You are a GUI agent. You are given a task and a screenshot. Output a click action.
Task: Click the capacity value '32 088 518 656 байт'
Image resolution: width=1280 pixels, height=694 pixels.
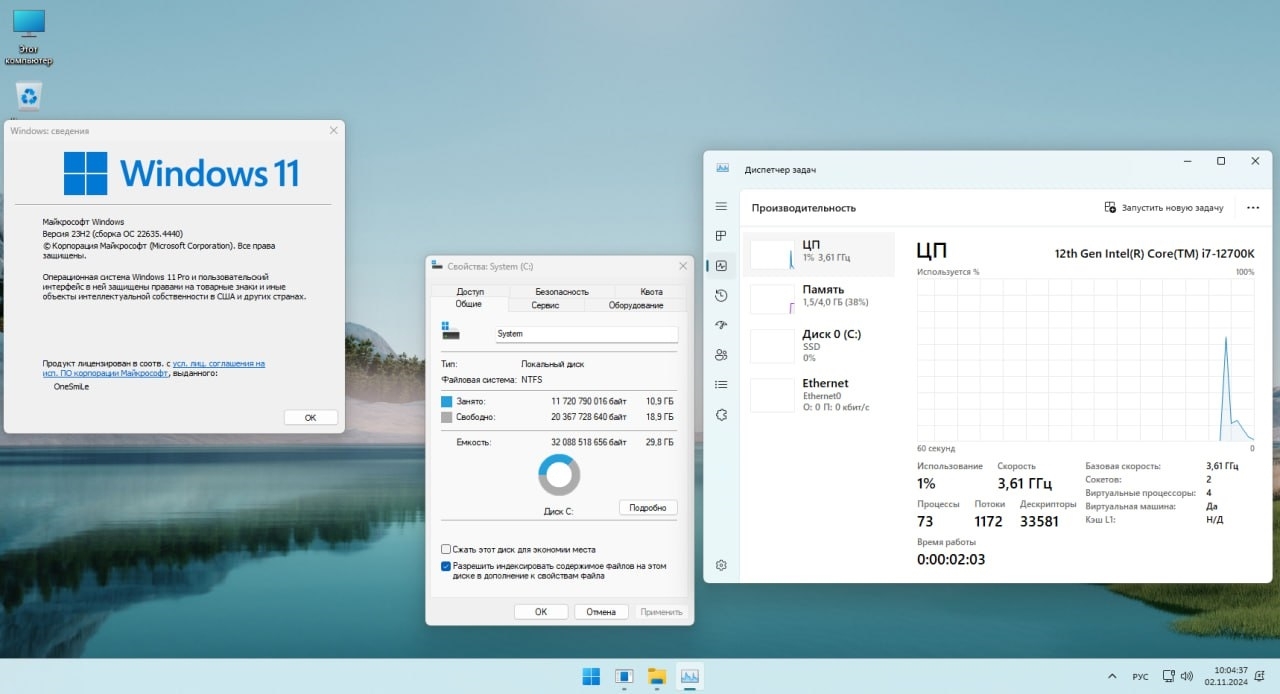tap(589, 442)
